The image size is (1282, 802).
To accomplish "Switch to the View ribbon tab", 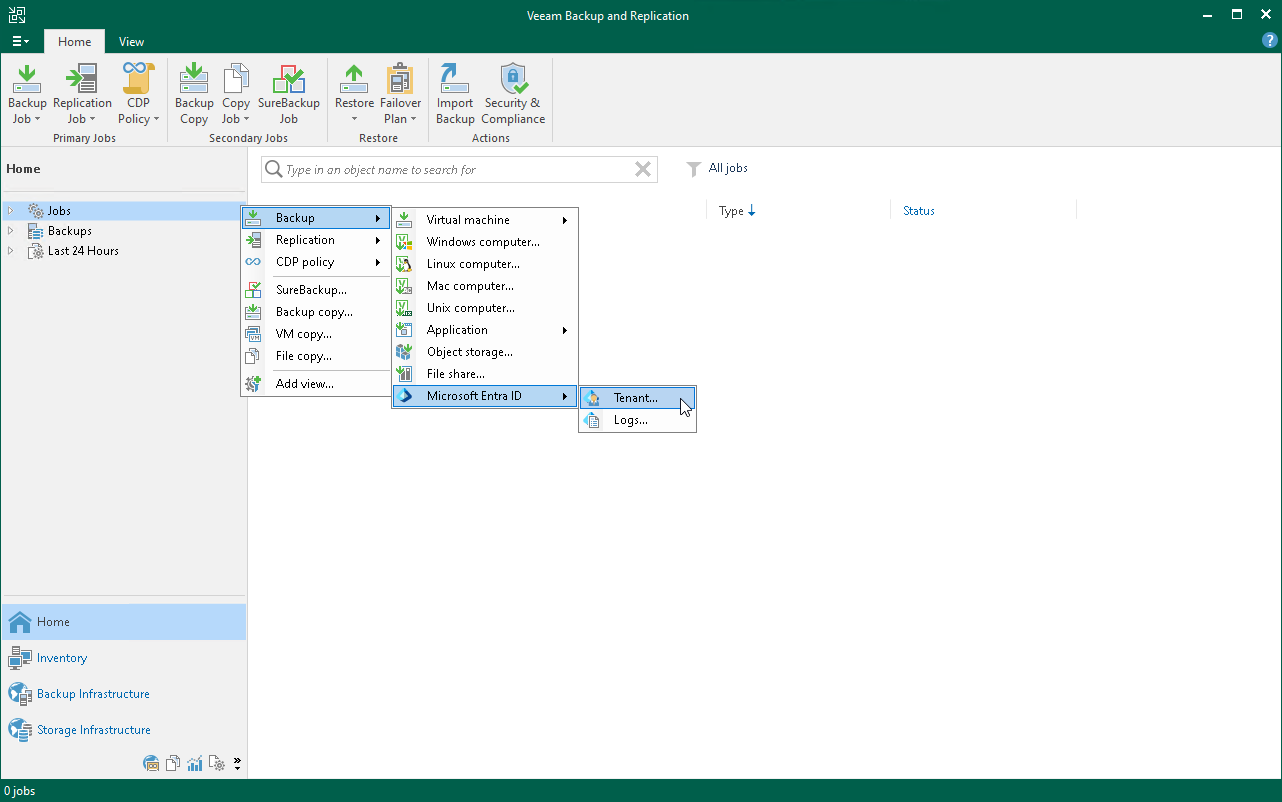I will (x=131, y=42).
